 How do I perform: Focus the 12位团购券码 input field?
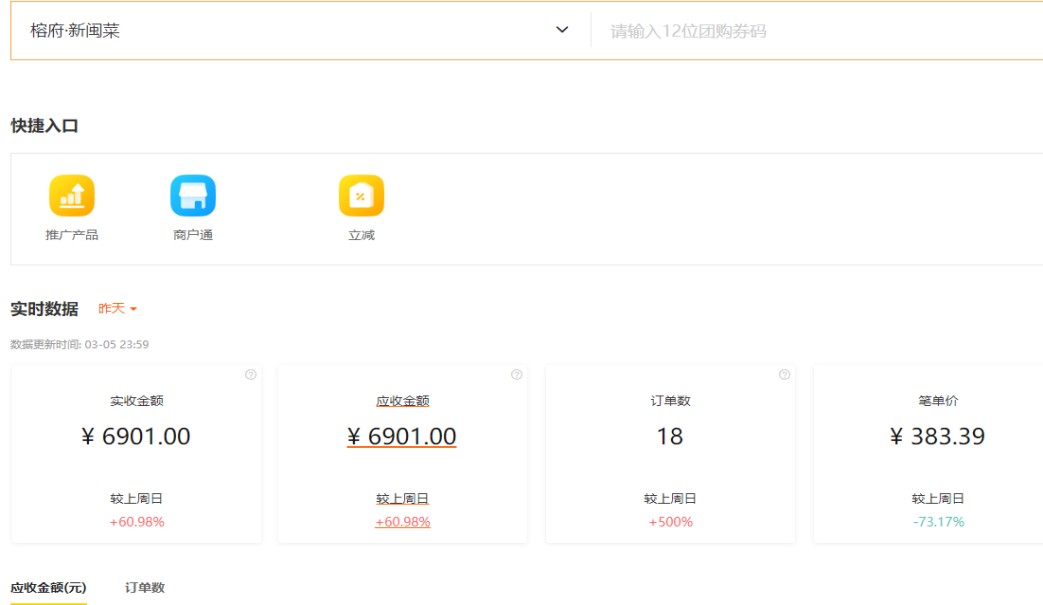(x=820, y=31)
